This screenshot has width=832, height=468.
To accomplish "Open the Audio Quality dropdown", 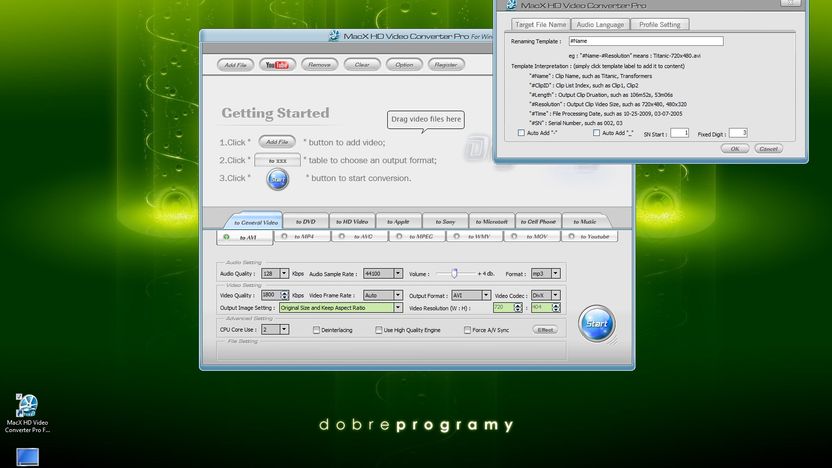I will click(x=284, y=273).
